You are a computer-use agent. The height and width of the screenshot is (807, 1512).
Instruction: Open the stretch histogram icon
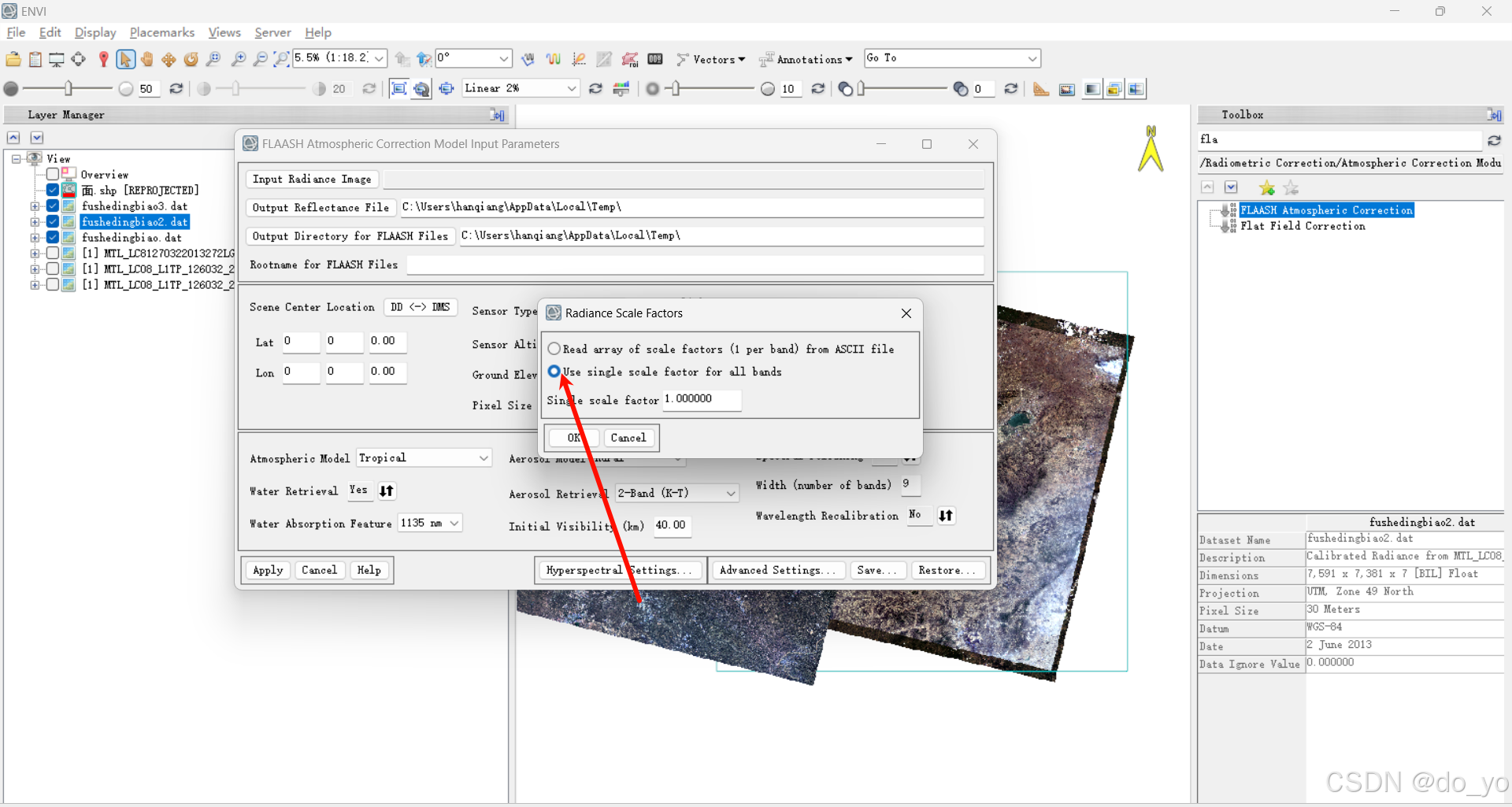[x=621, y=88]
